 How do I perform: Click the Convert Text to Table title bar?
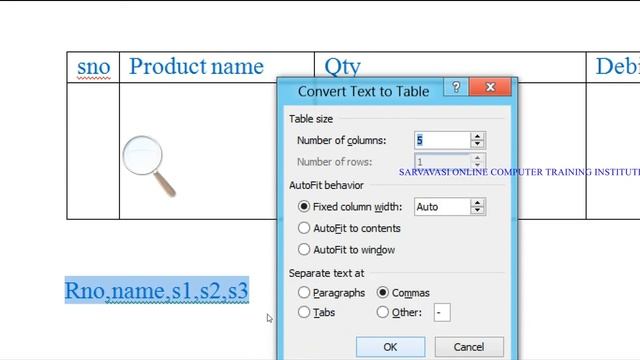click(363, 91)
